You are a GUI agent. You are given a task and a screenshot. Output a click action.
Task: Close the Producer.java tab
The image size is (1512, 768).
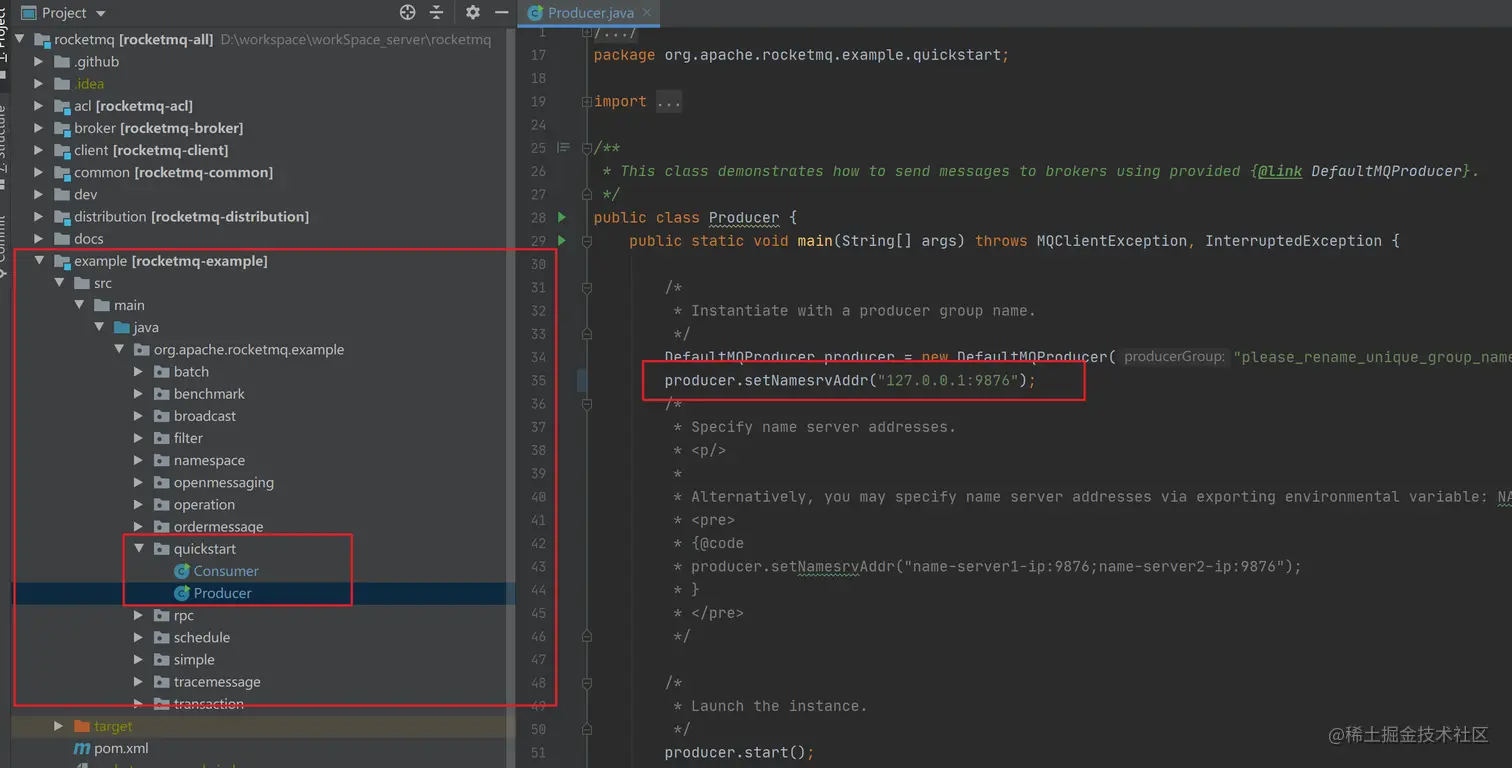click(648, 13)
